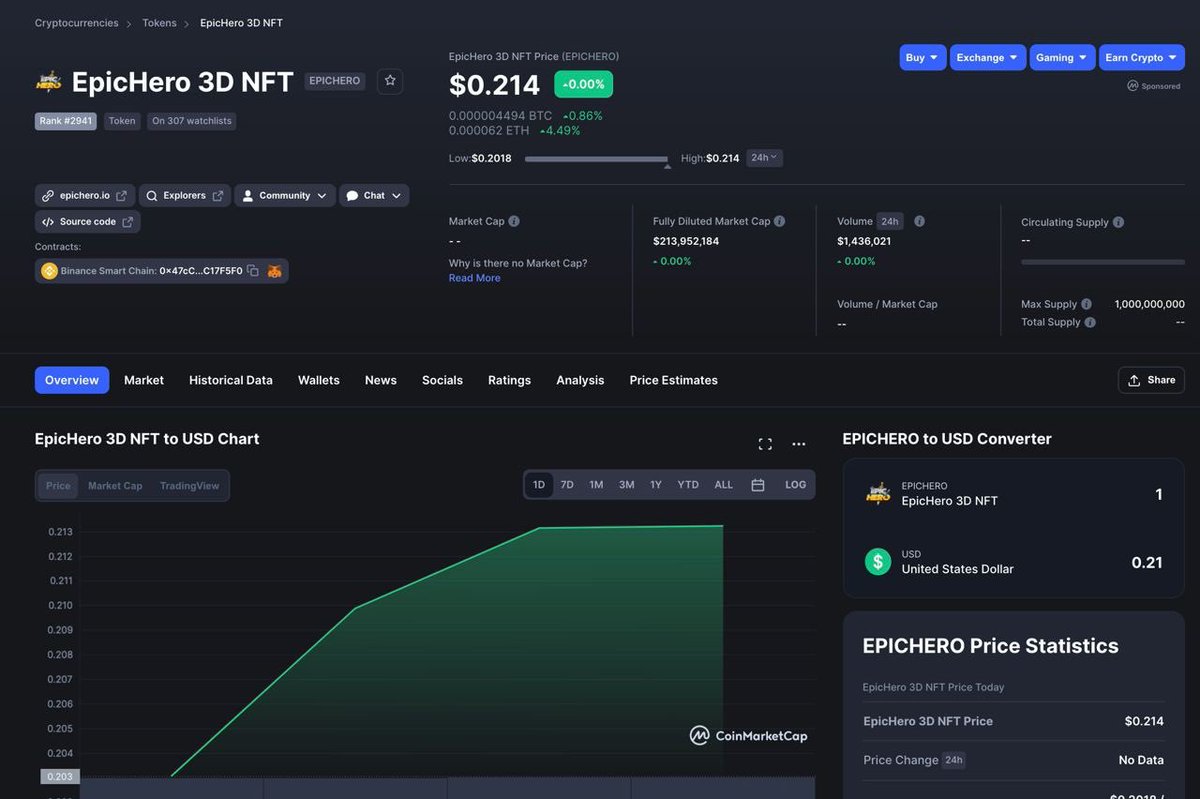1200x799 pixels.
Task: Open the Wallets tab
Action: pos(319,380)
